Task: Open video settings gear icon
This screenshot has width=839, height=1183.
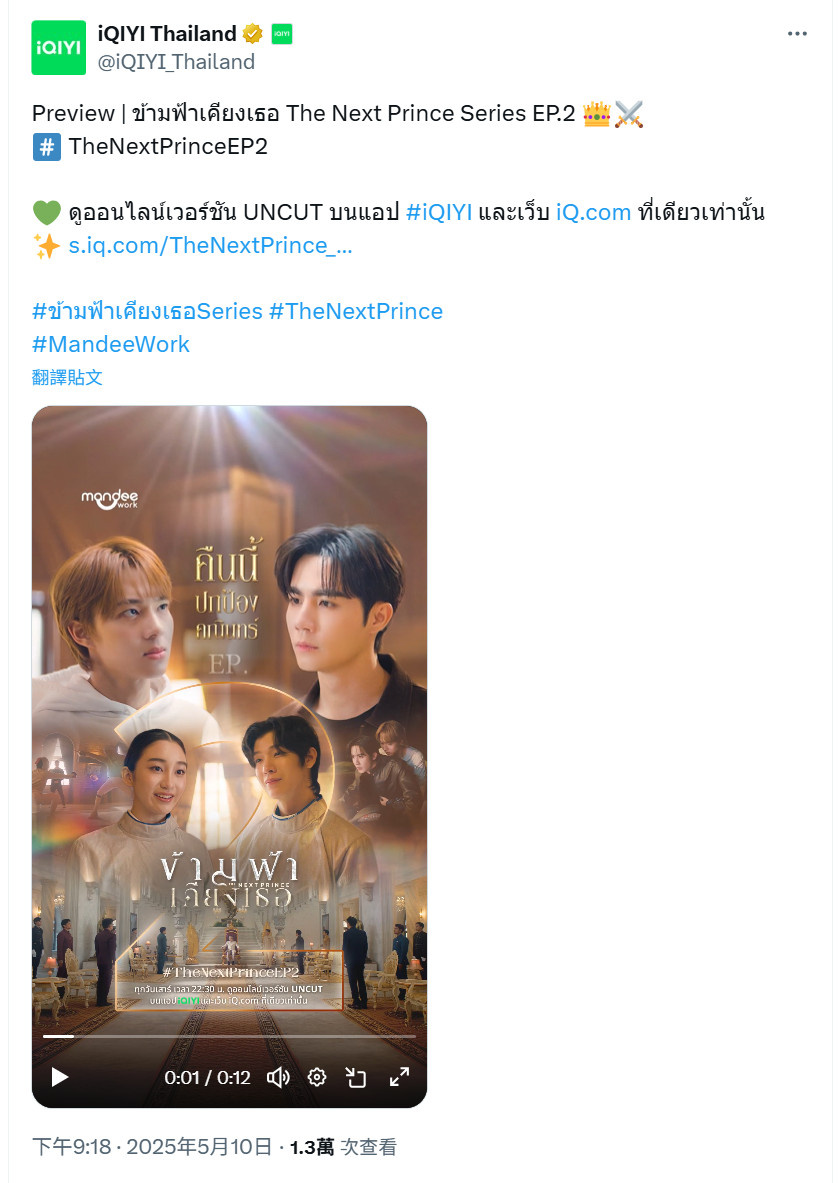Action: coord(317,1077)
